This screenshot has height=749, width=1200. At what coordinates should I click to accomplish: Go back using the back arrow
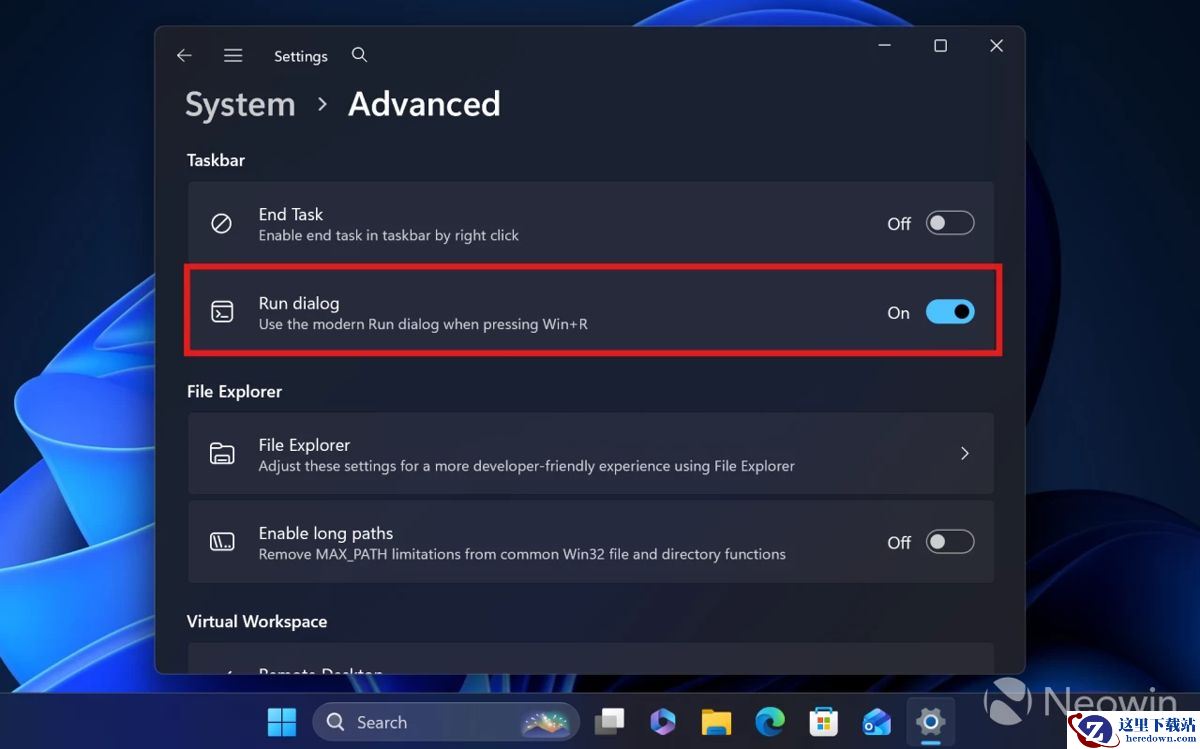[184, 56]
